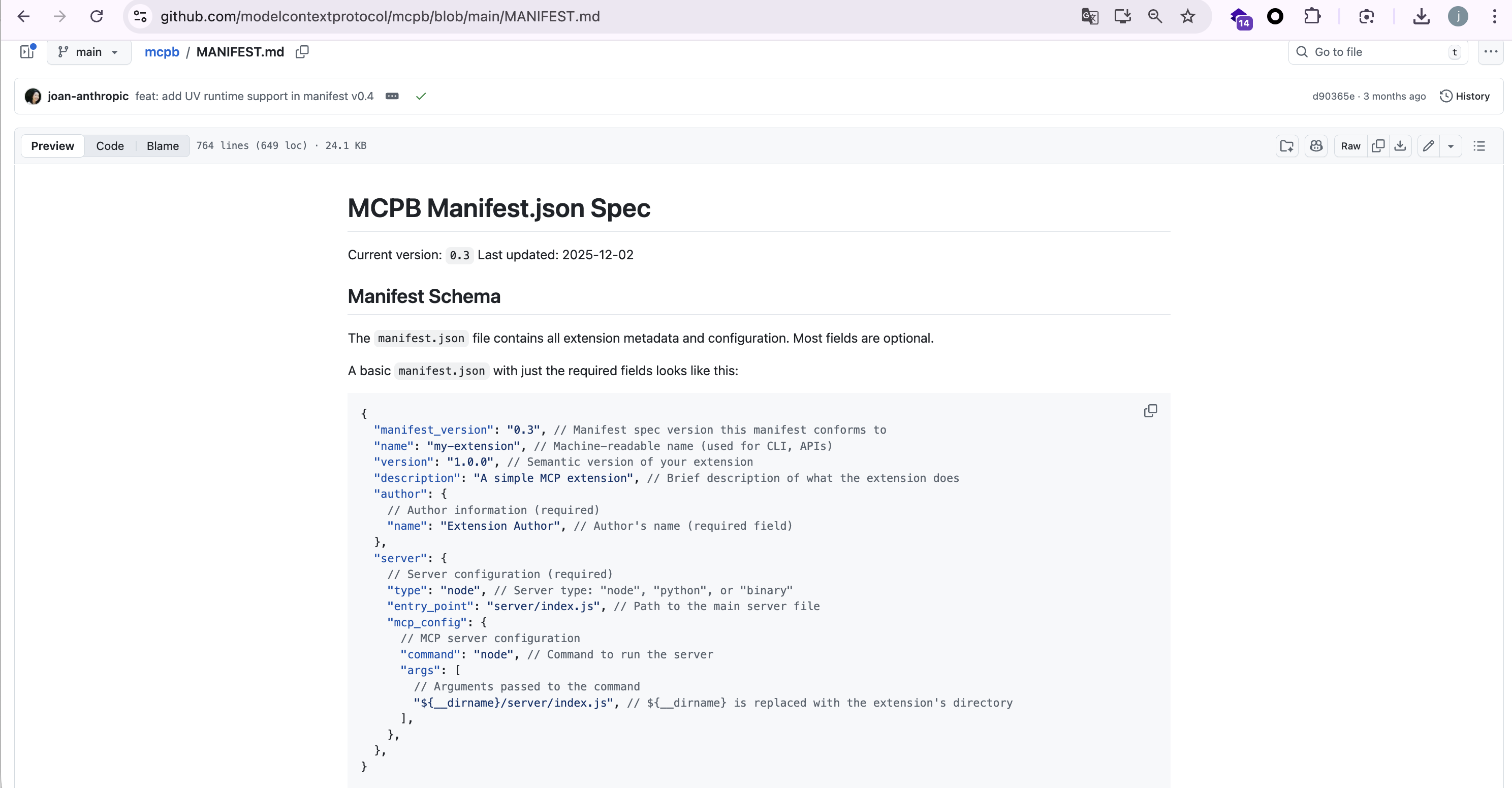Copy the raw file contents

(1377, 145)
